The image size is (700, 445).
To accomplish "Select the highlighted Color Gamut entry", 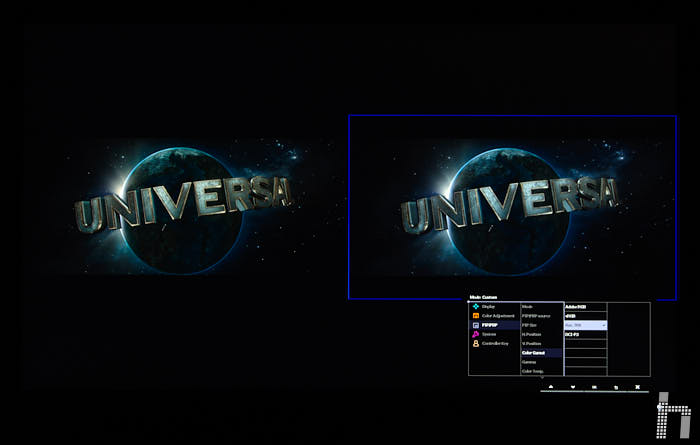I will (542, 353).
